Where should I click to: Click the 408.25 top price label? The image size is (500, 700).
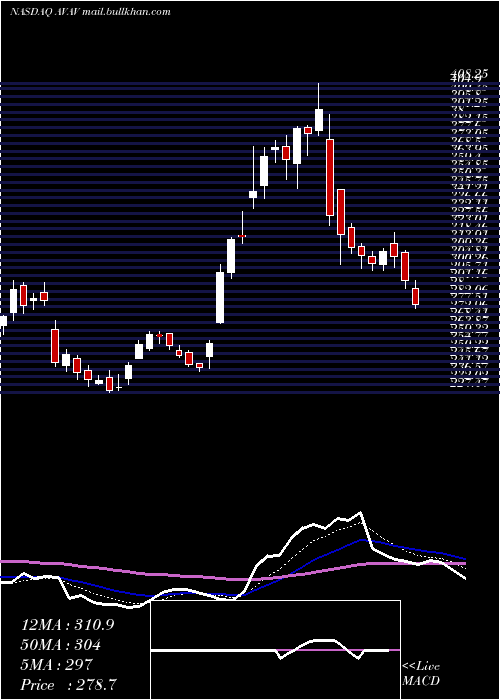[469, 74]
